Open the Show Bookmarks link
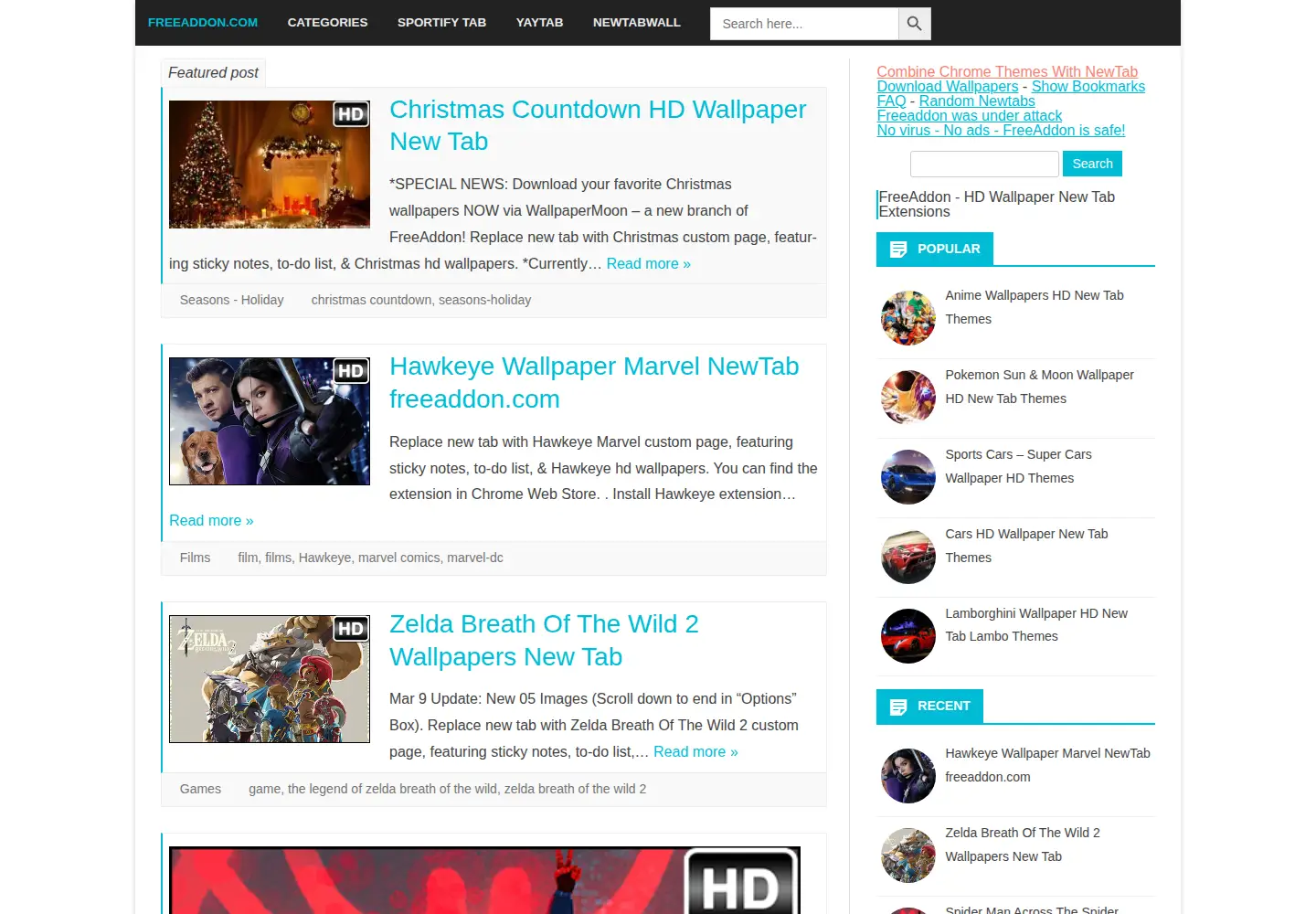The image size is (1316, 914). (x=1088, y=86)
